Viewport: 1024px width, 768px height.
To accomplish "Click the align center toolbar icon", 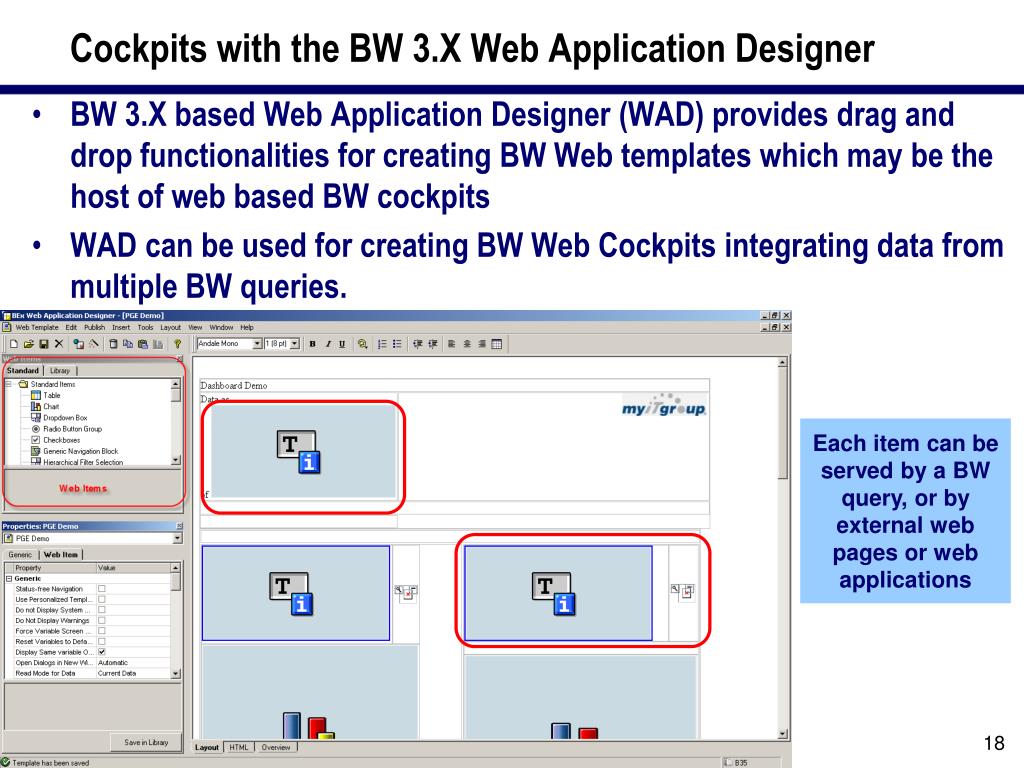I will coord(467,344).
